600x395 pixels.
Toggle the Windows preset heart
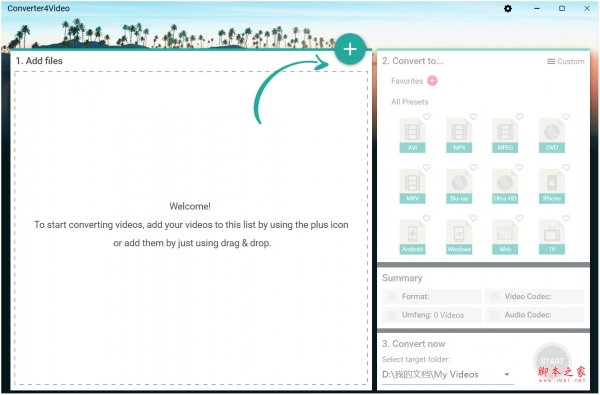[473, 219]
